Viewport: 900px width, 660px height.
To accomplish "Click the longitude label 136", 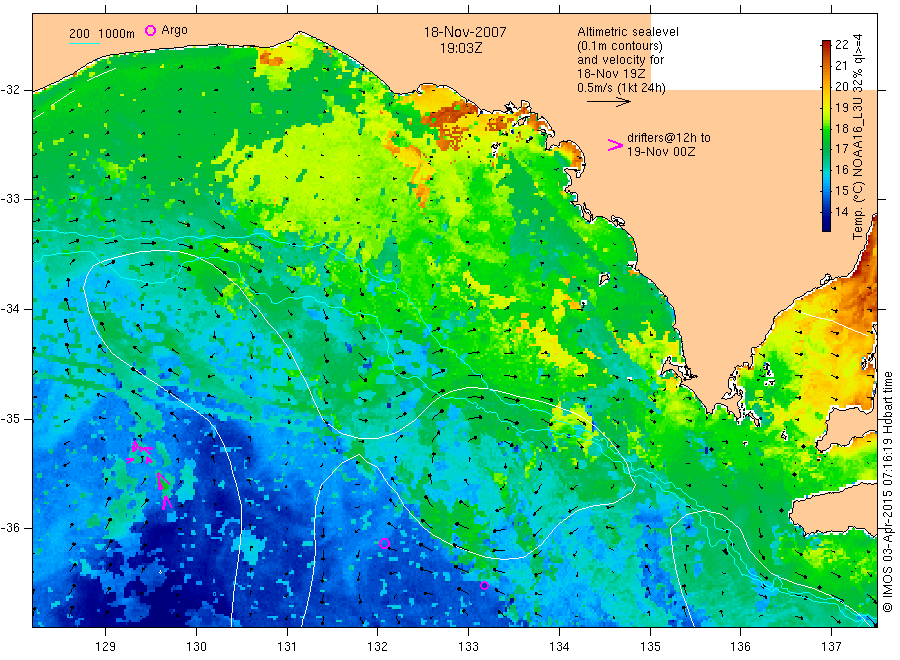I will 740,647.
